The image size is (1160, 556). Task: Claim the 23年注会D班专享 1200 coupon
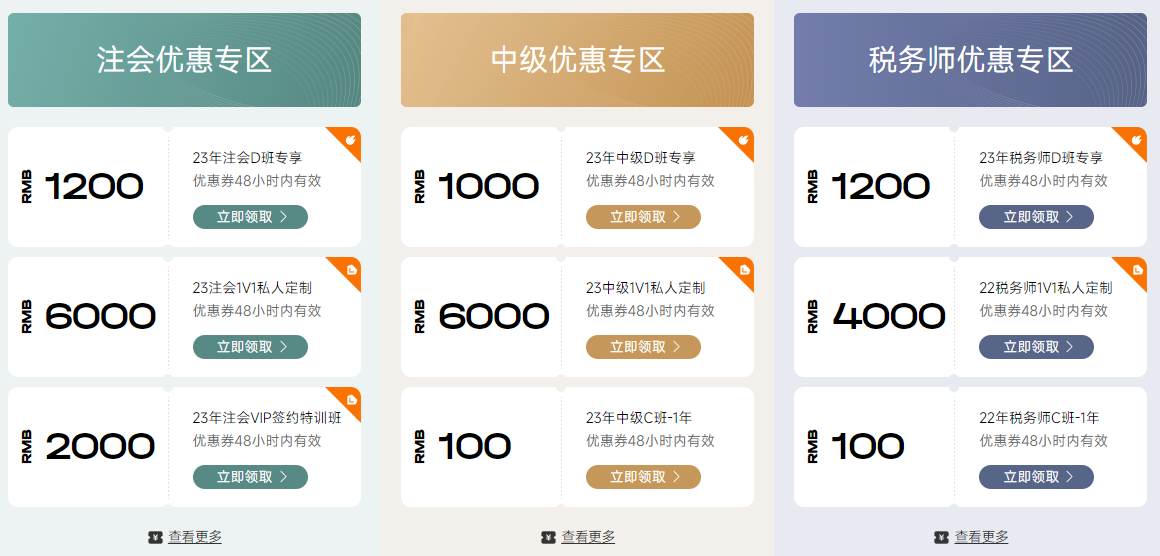click(x=250, y=217)
